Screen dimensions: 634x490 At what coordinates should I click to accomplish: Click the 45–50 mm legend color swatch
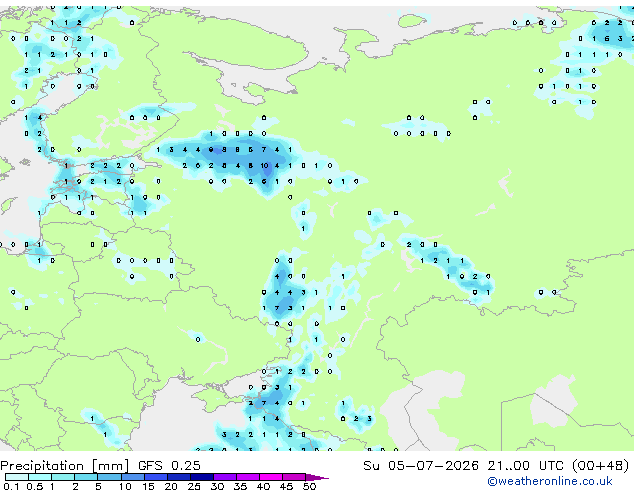(294, 477)
